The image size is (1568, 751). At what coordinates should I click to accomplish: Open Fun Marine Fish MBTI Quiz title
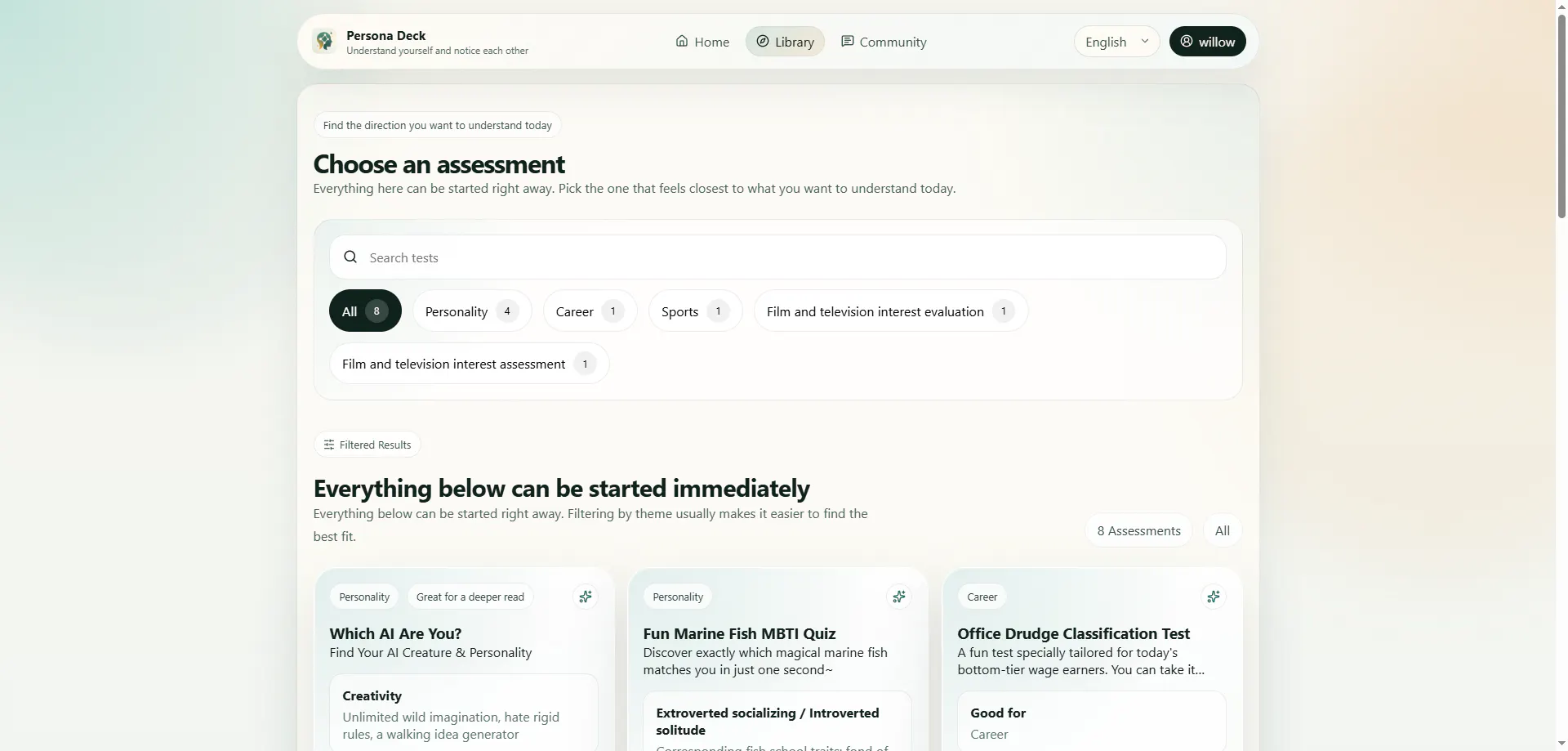[739, 633]
